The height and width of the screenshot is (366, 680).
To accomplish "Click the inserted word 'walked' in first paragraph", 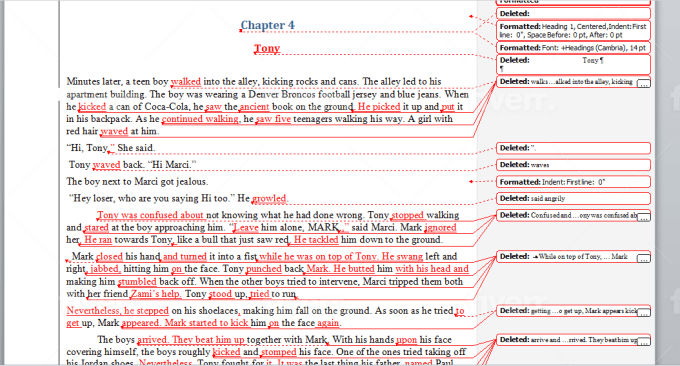I will point(186,82).
